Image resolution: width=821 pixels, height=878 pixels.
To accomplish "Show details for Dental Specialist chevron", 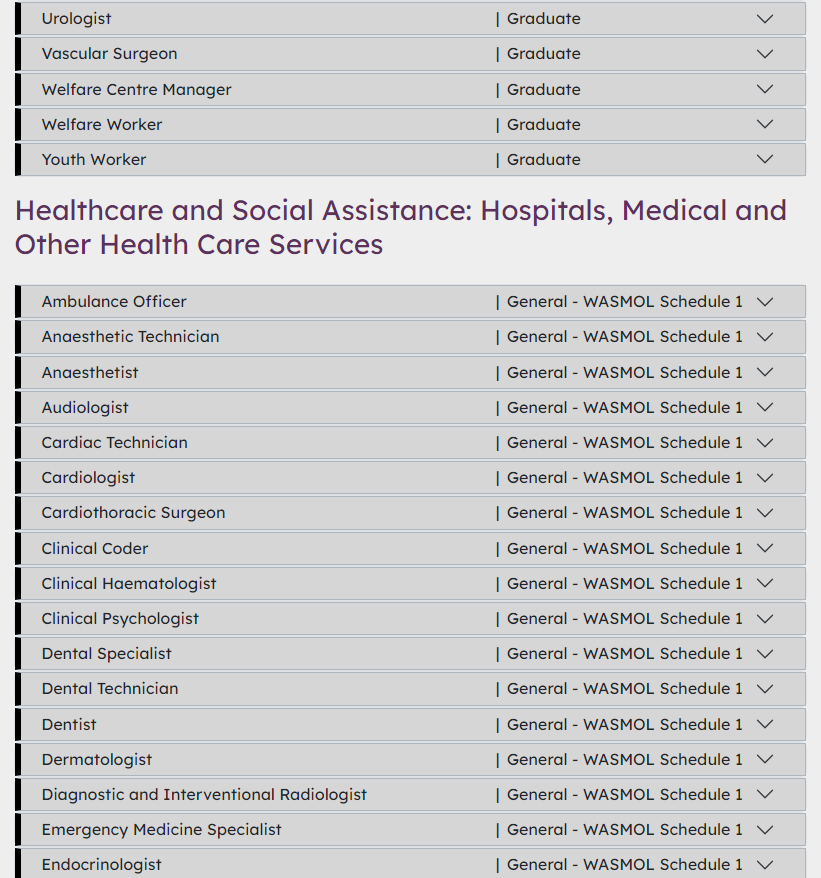I will 765,654.
